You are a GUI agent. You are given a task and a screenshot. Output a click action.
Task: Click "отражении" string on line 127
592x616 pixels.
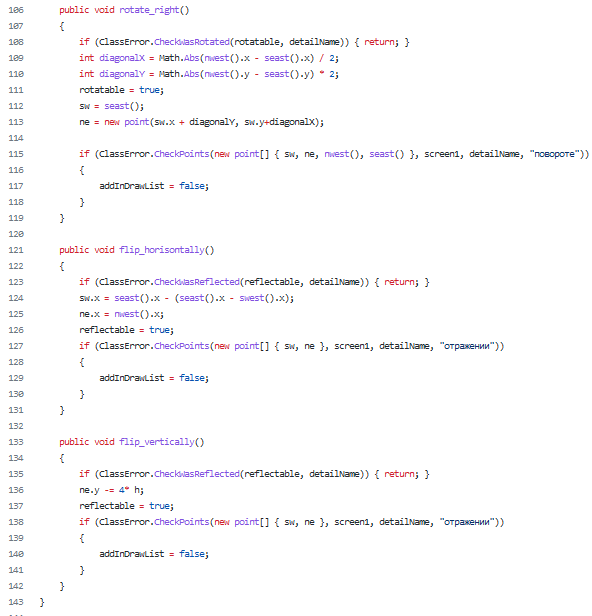pos(467,346)
